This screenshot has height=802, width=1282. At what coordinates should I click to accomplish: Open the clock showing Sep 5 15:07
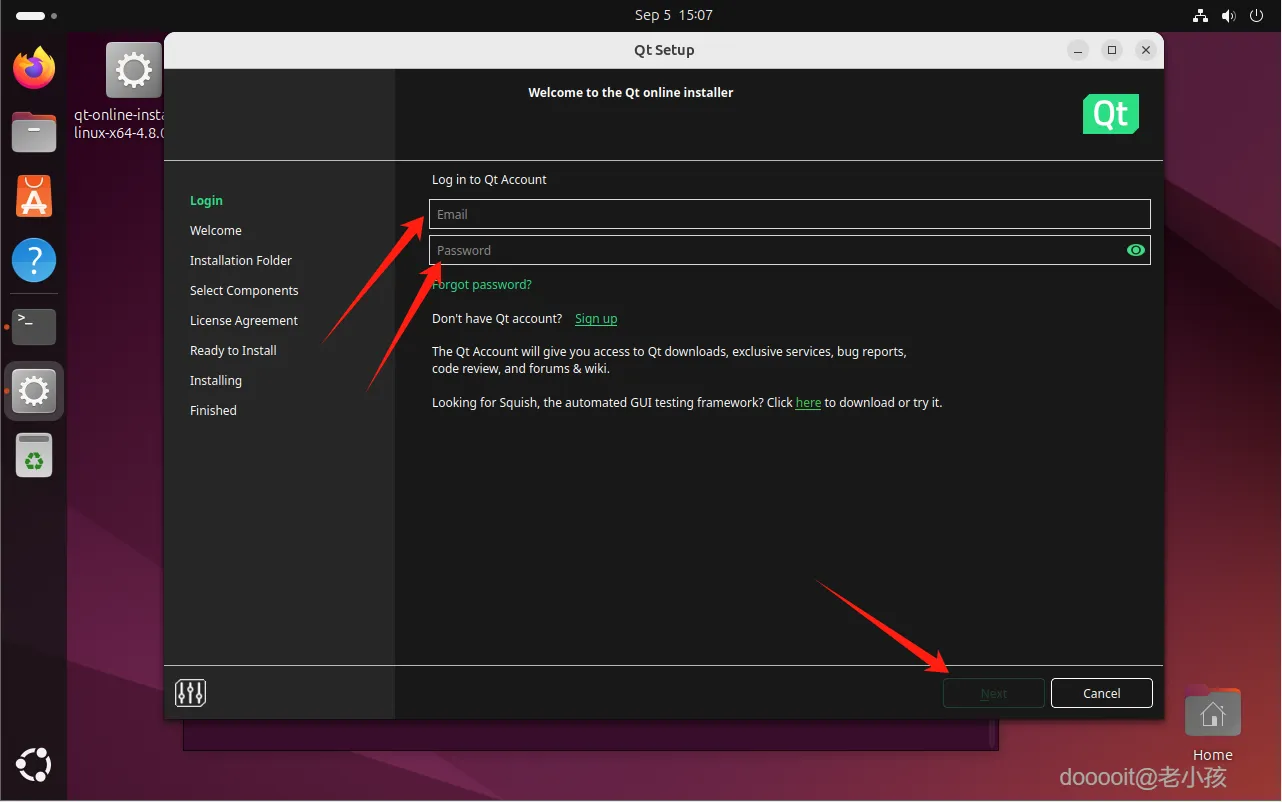(674, 16)
